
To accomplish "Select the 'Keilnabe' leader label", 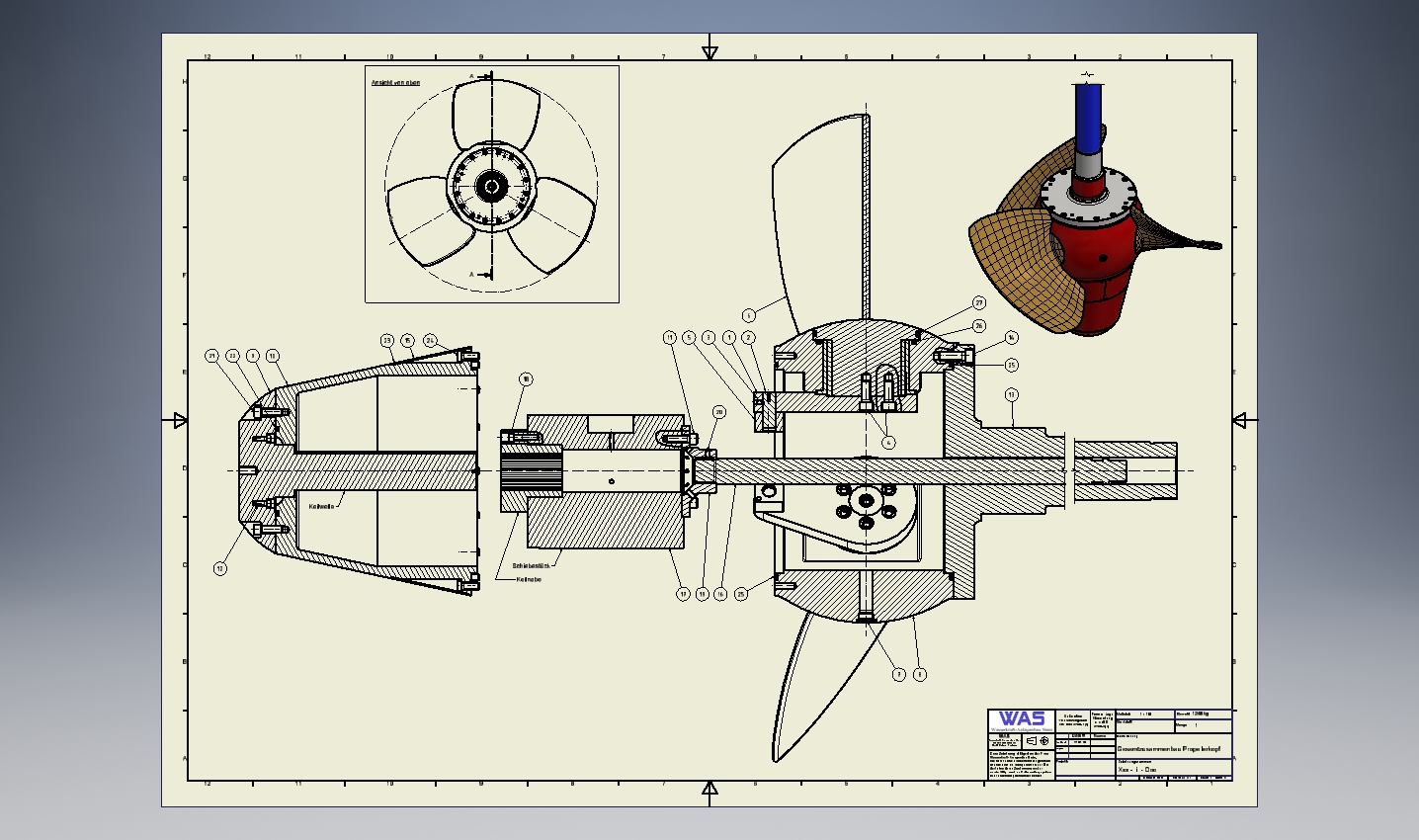I will pos(529,579).
